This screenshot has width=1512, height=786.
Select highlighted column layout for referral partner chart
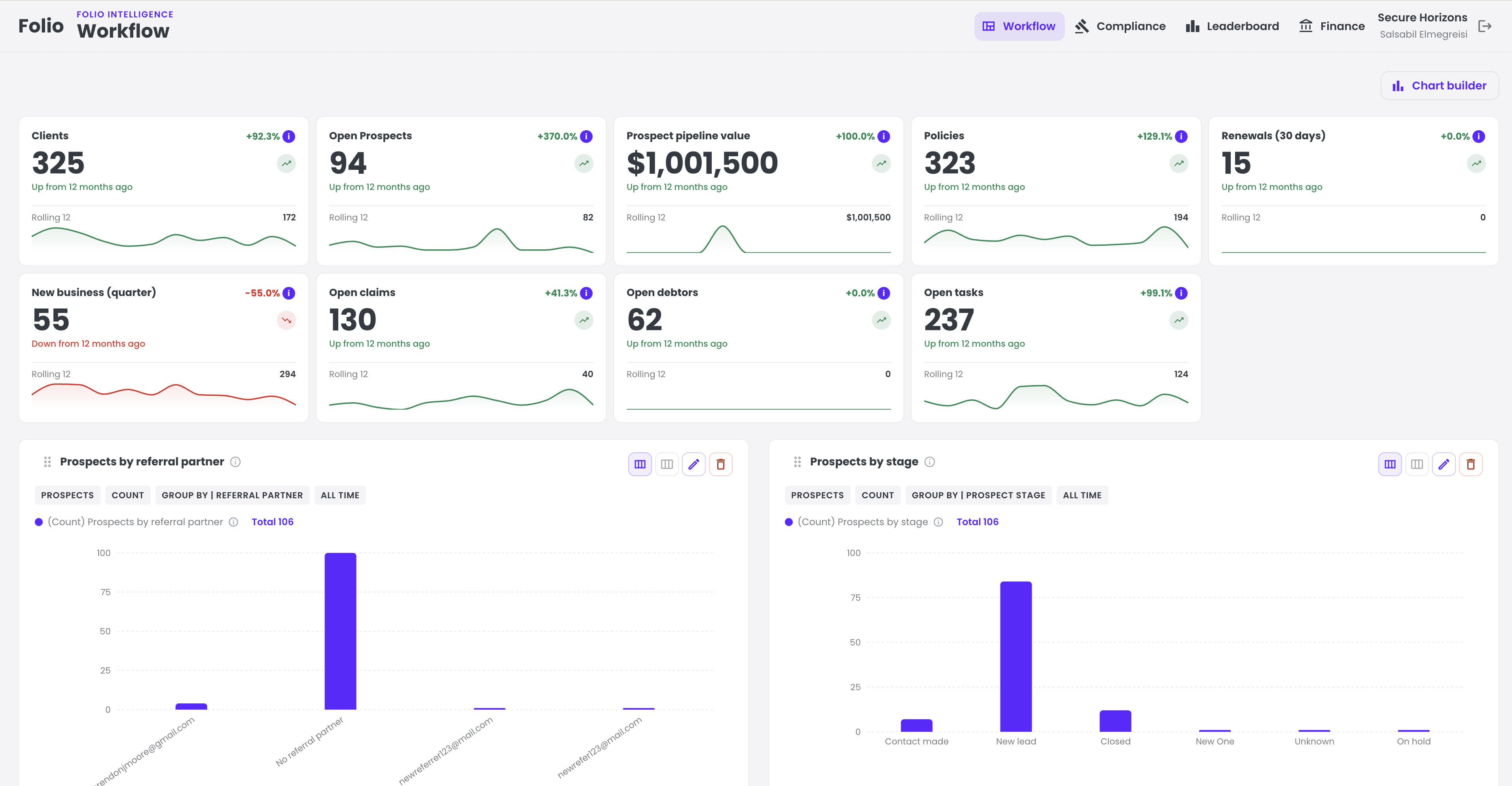pyautogui.click(x=640, y=464)
